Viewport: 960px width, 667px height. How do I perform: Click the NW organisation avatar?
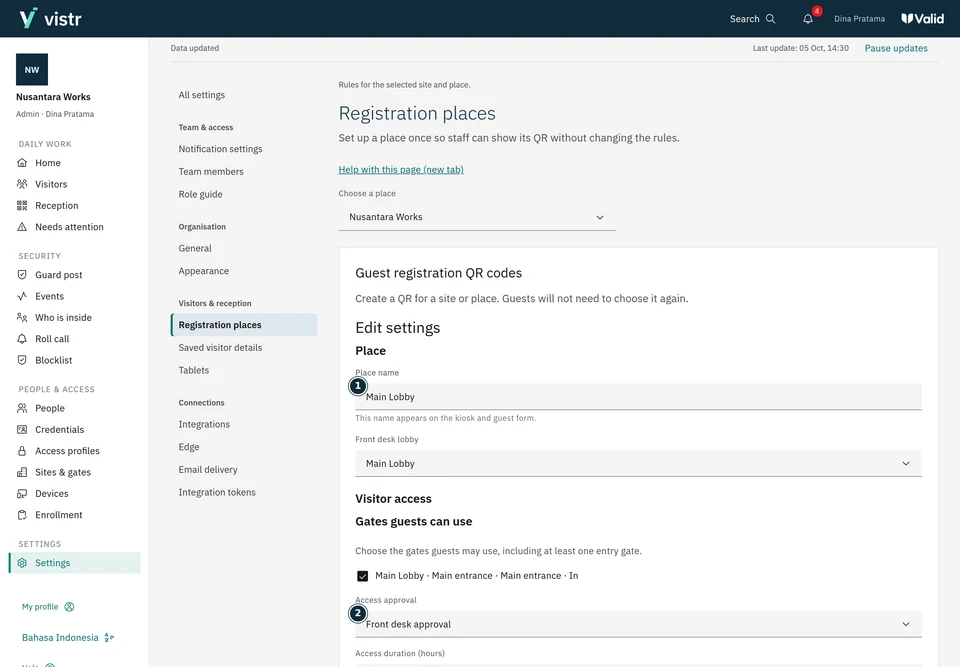32,70
